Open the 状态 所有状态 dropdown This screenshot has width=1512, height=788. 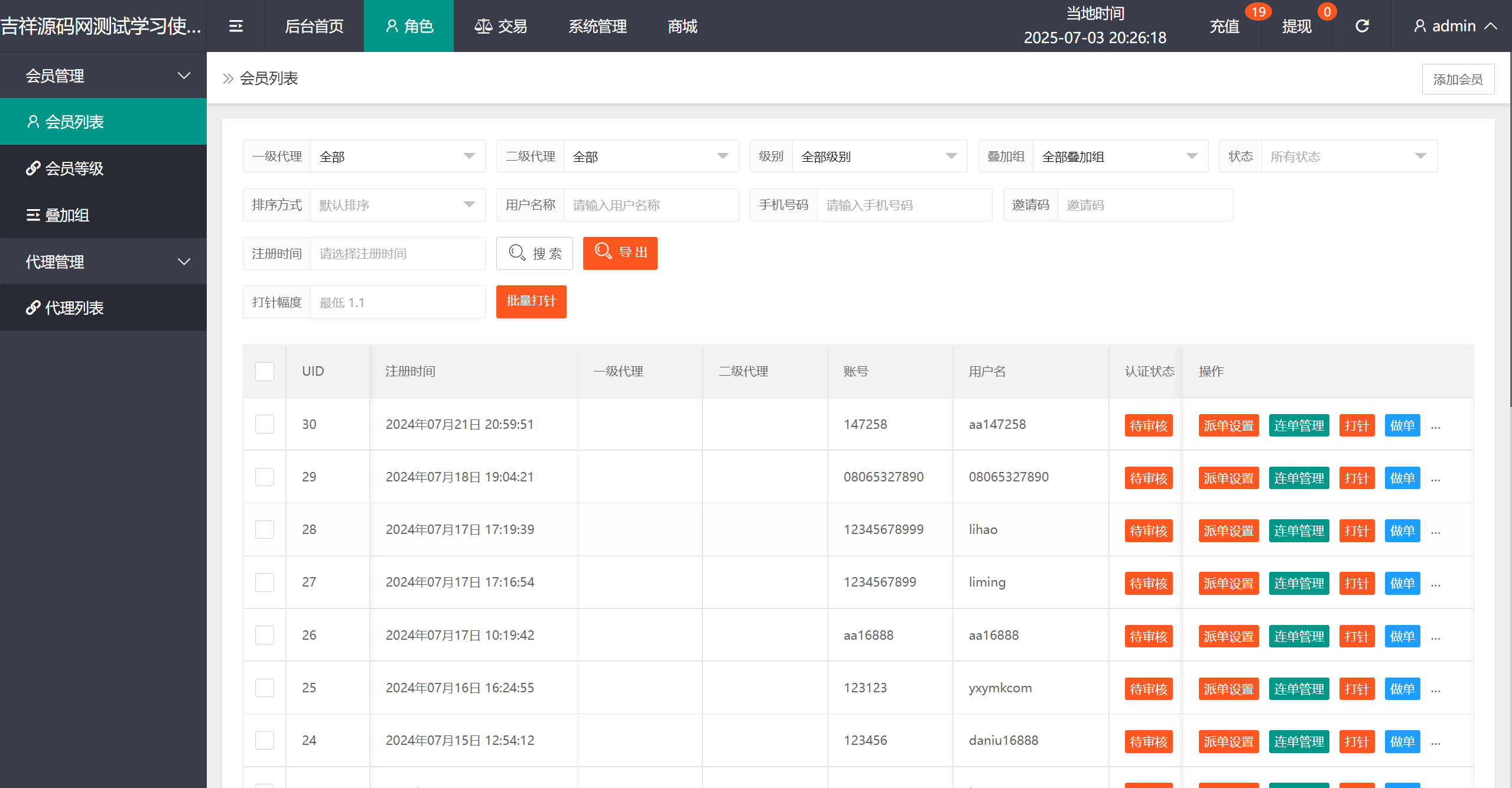1349,157
